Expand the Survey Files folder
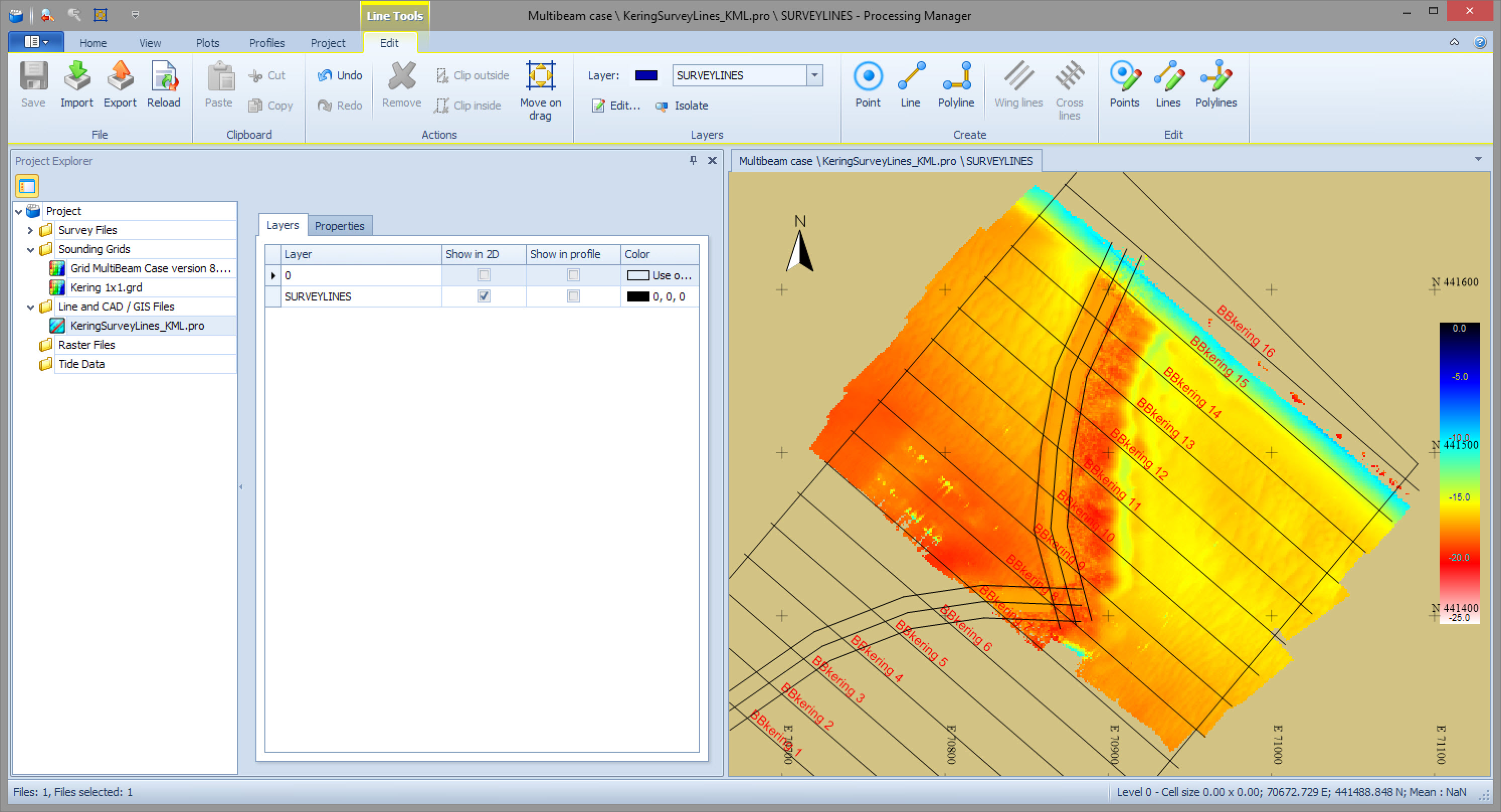Image resolution: width=1501 pixels, height=812 pixels. pos(30,231)
